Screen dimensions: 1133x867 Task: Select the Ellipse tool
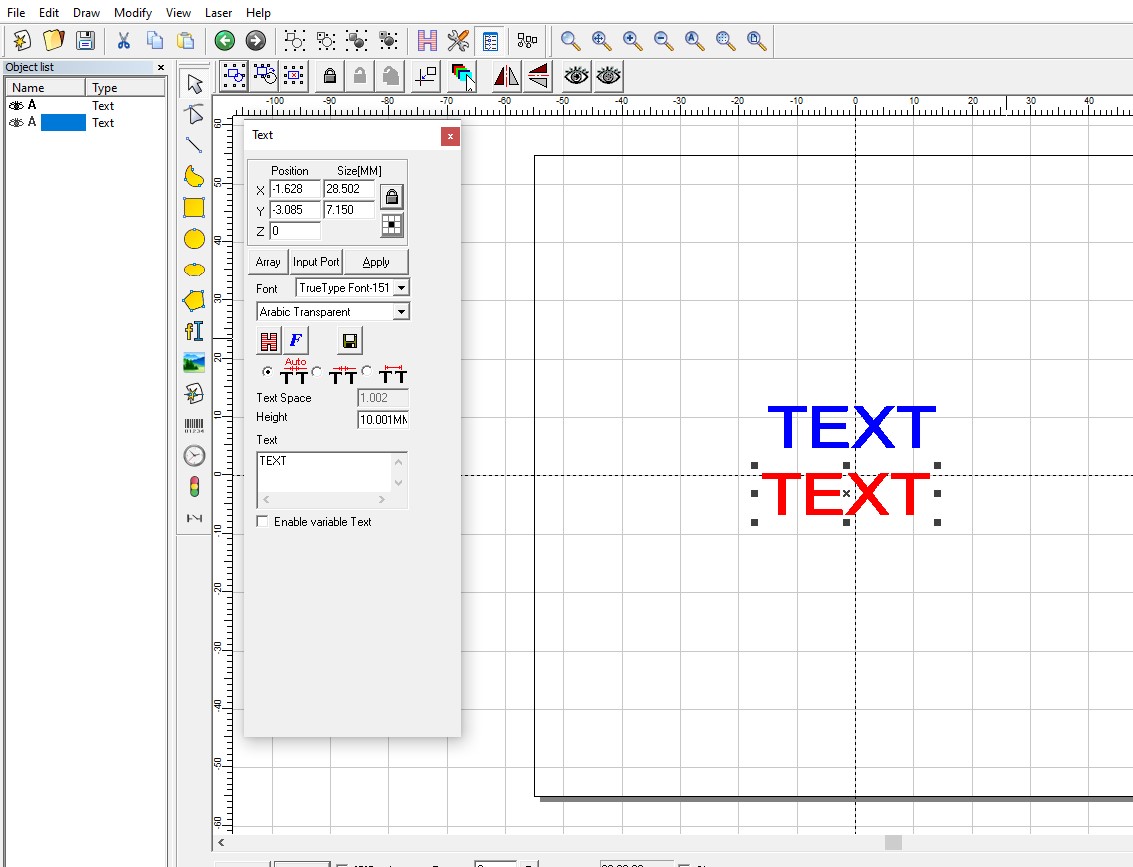click(x=194, y=269)
